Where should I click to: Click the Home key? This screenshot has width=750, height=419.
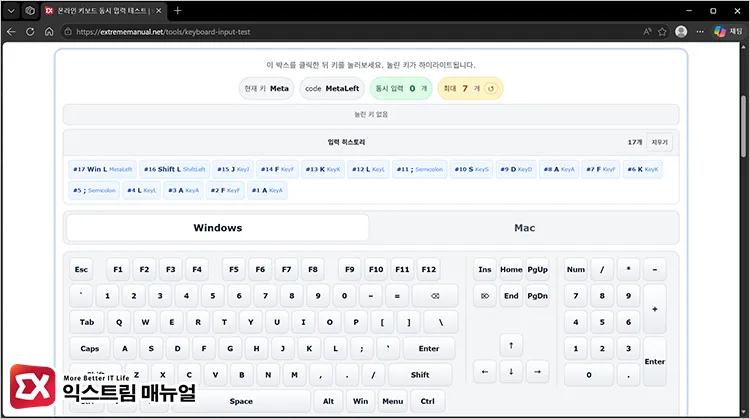click(x=511, y=269)
